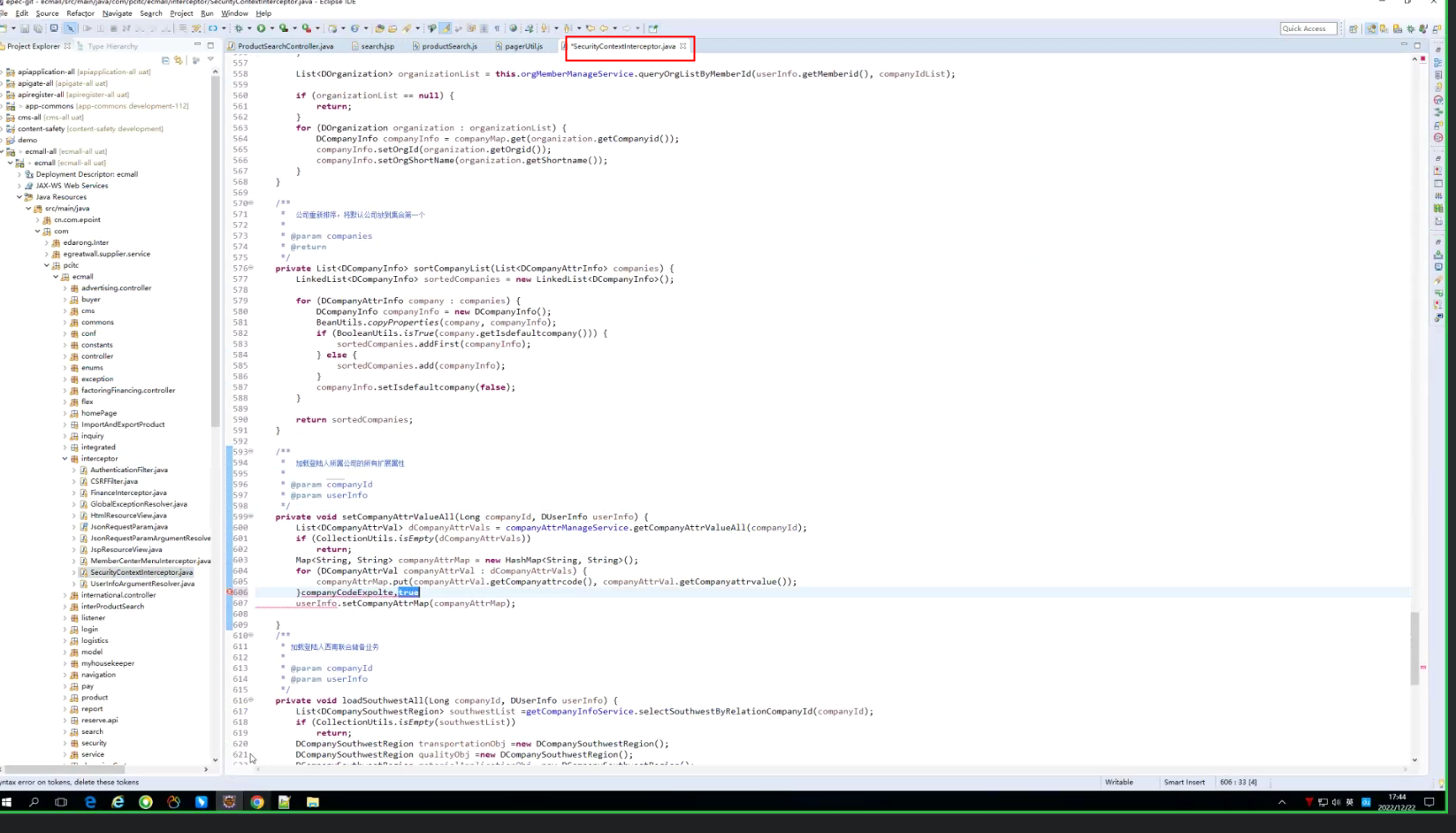
Task: Open Google Chrome from the taskbar
Action: 257,802
